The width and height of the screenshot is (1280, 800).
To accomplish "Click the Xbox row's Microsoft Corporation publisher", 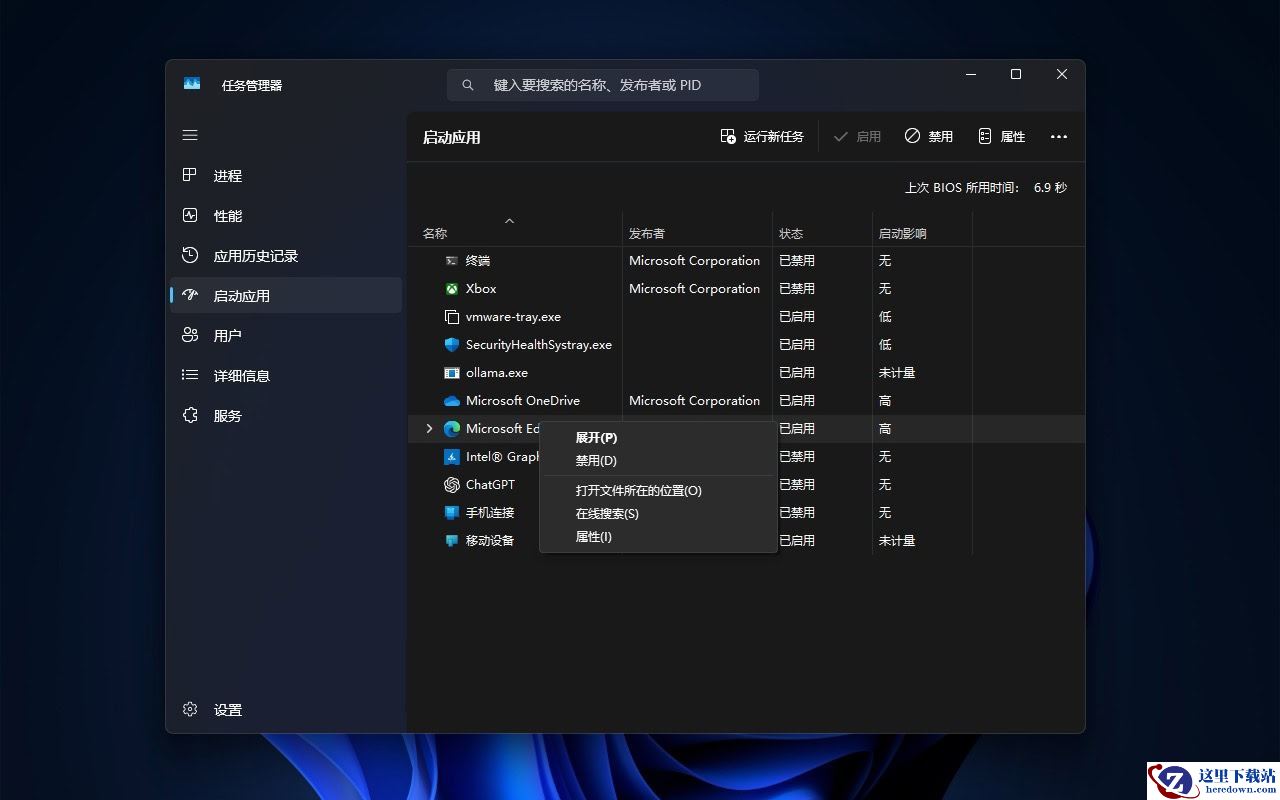I will point(694,288).
